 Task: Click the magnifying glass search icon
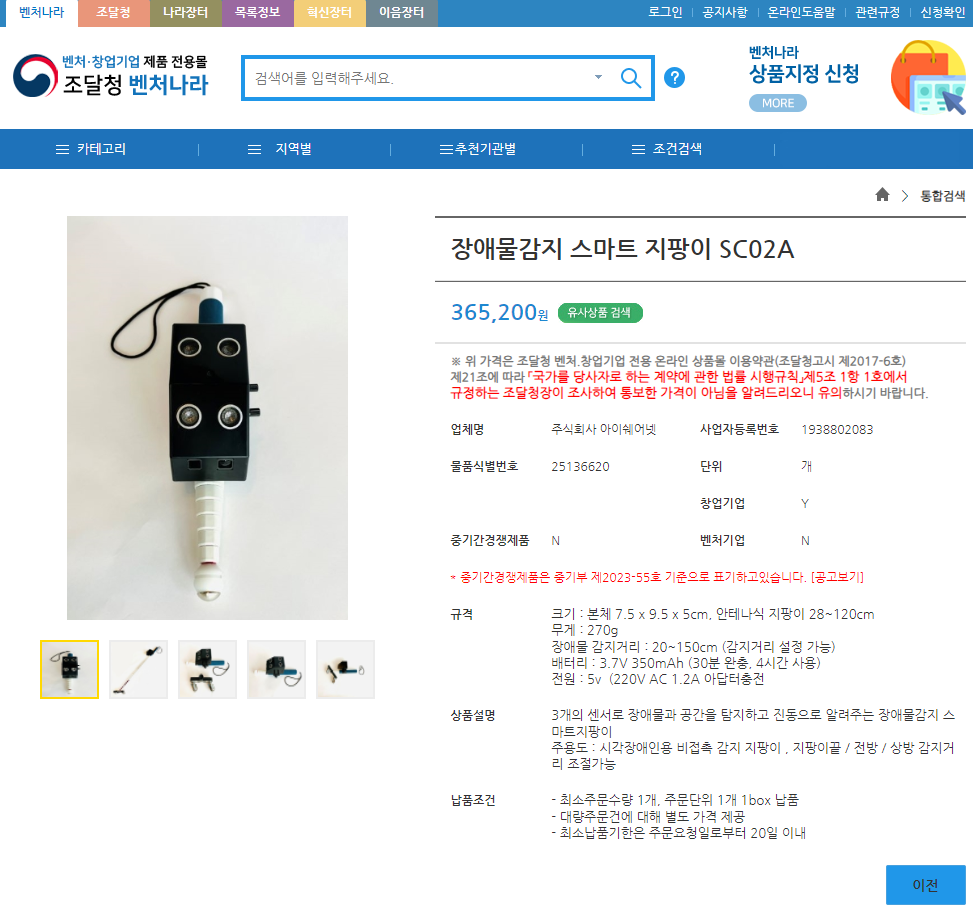pos(630,78)
